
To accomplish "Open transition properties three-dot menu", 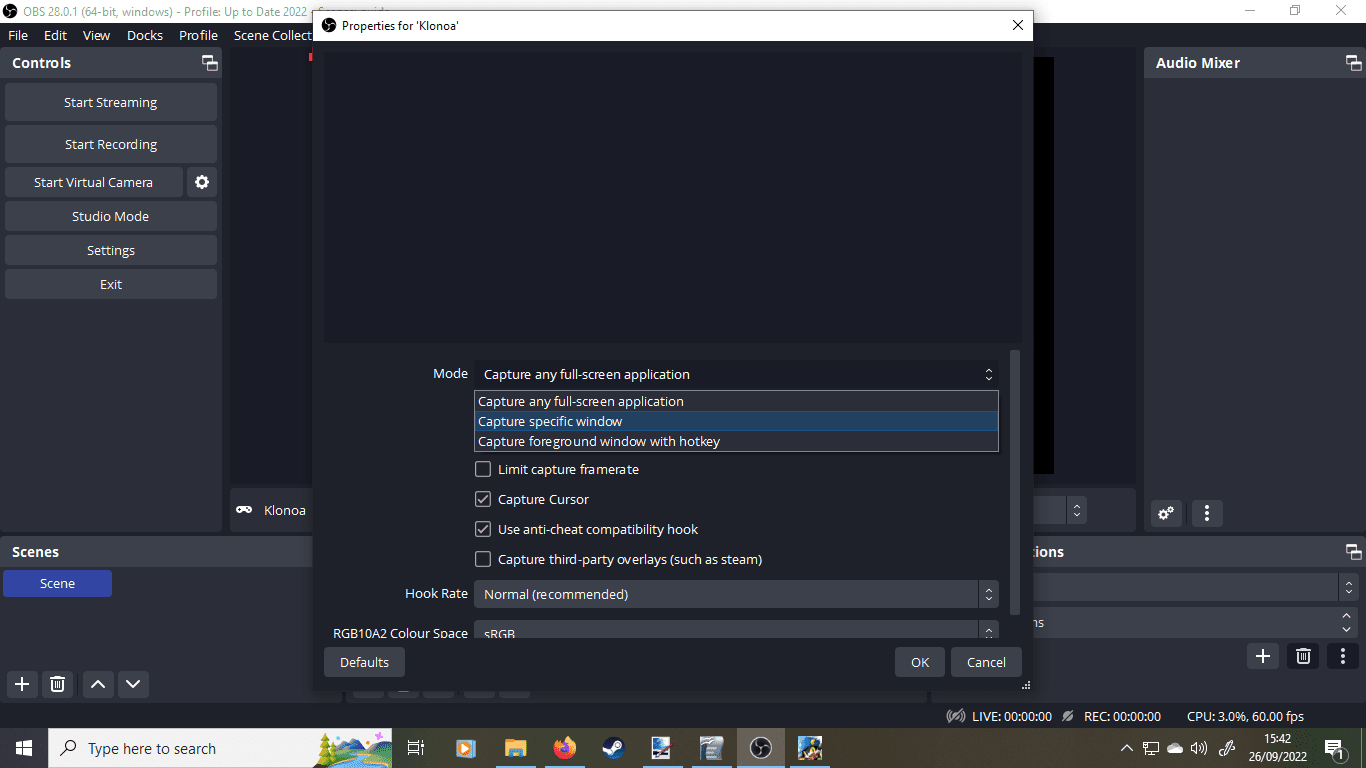I will click(x=1343, y=656).
